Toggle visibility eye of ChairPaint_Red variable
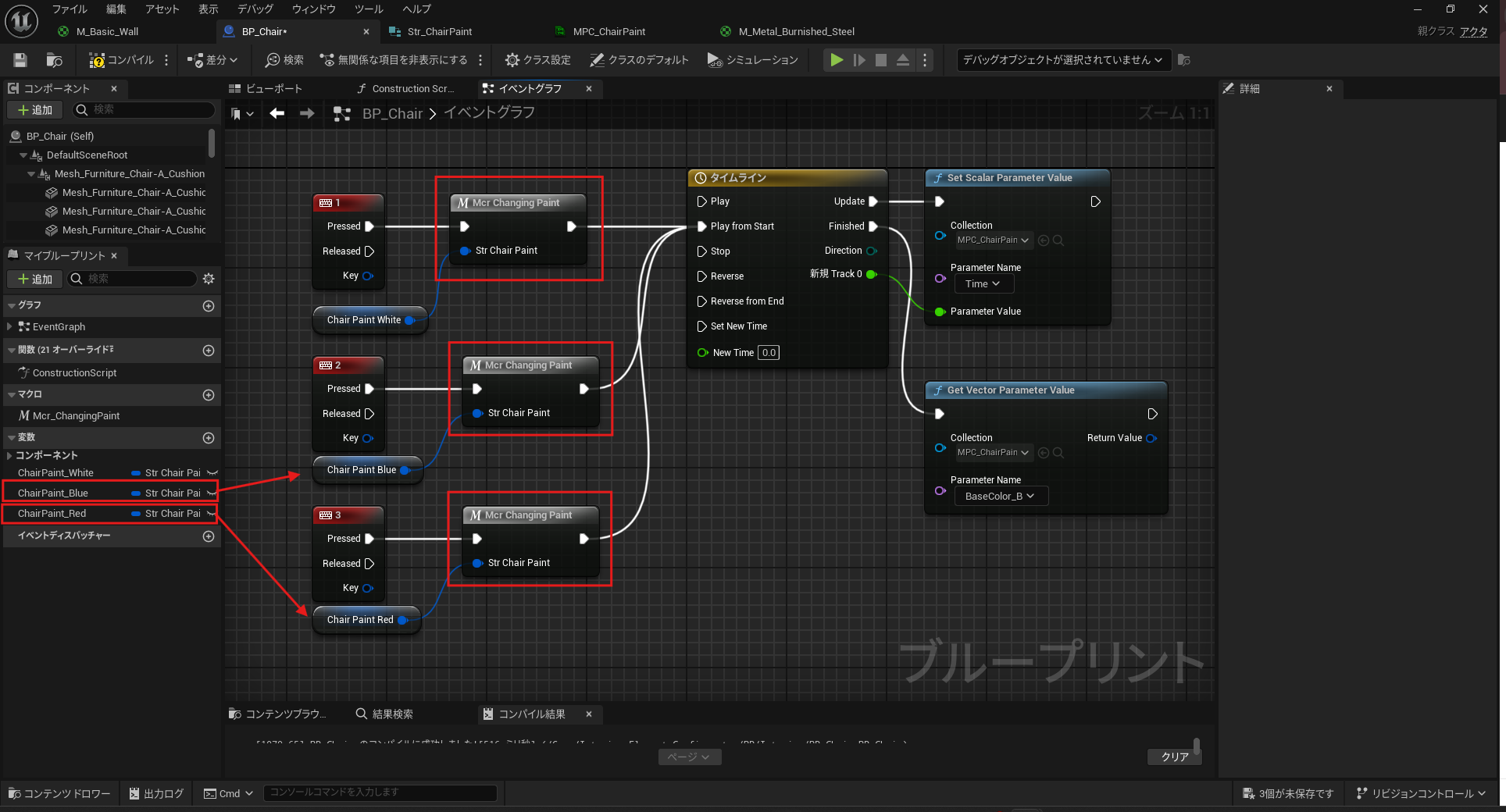 212,514
